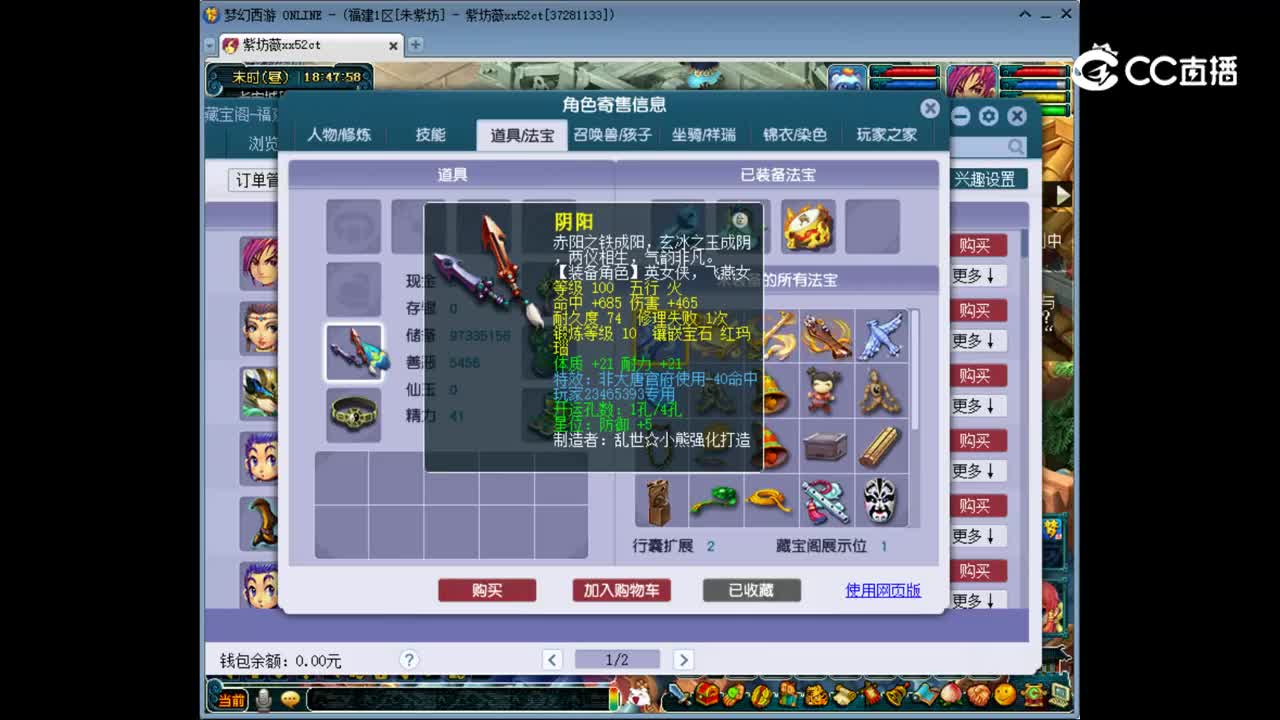Click the red 购买 button in dialog
This screenshot has height=720, width=1280.
(487, 590)
